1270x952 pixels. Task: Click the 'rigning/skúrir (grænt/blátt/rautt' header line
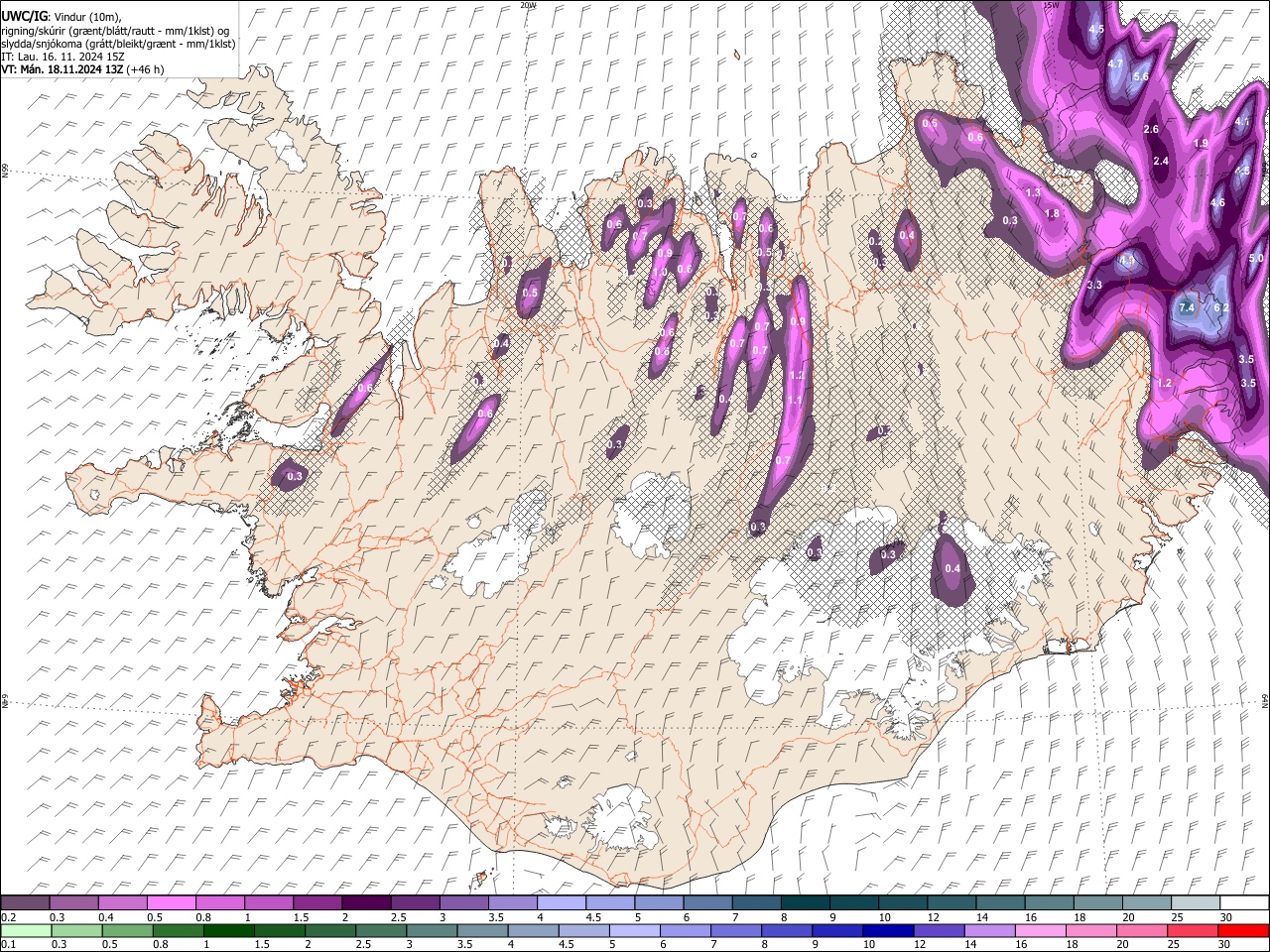tap(115, 31)
